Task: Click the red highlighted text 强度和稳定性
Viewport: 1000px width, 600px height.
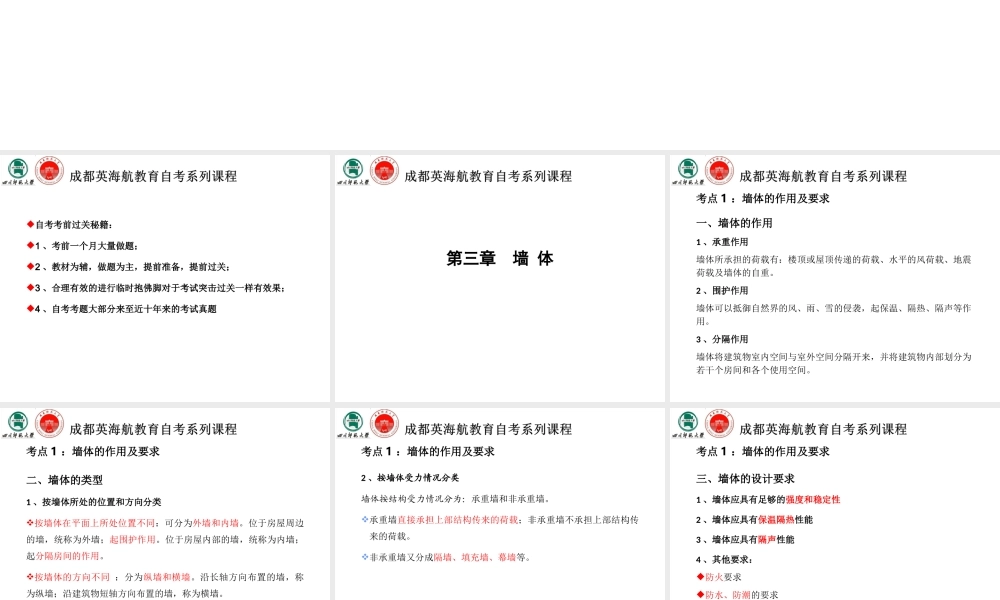Action: click(814, 499)
